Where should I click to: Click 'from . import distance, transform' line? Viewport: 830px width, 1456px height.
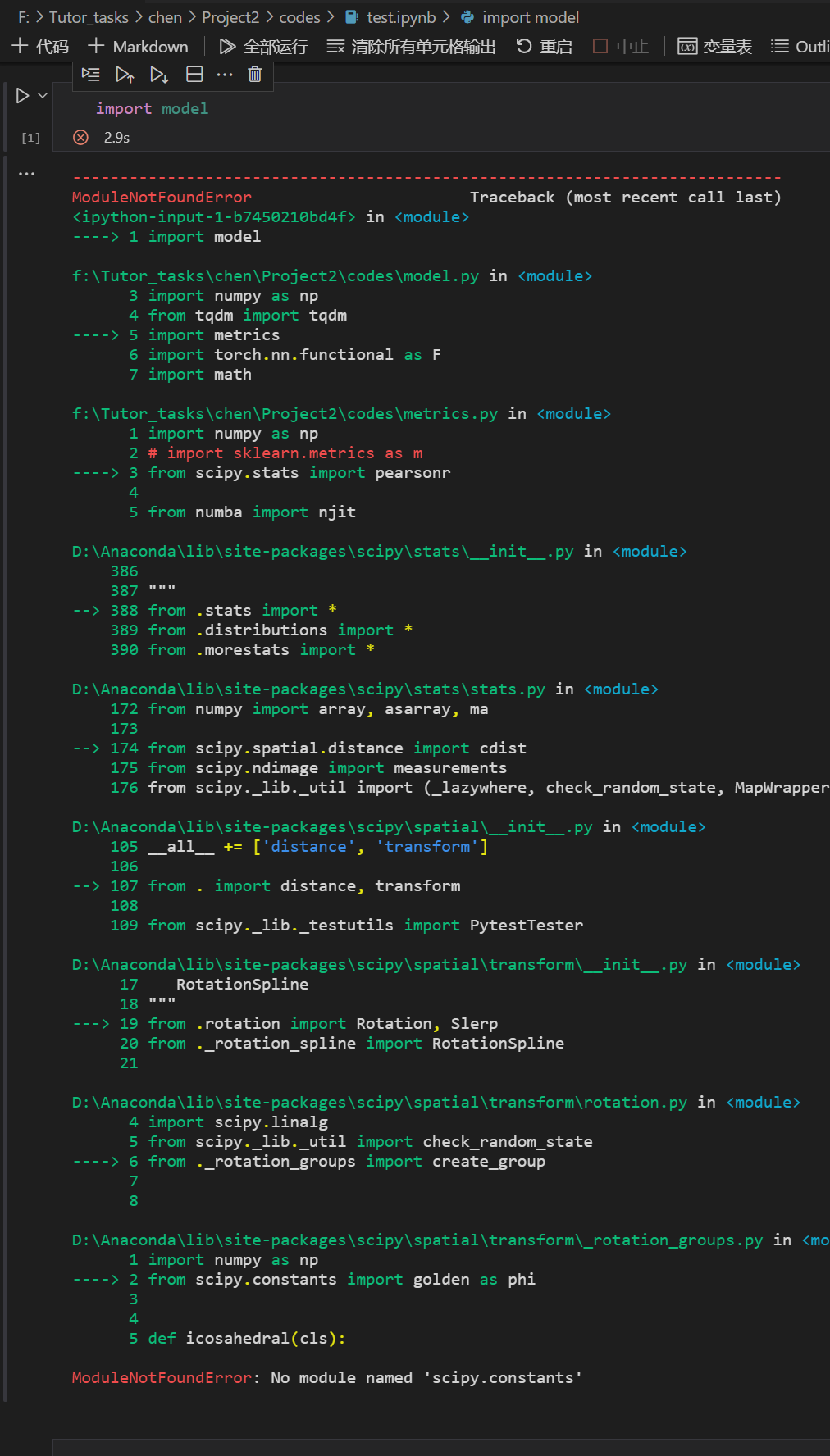[304, 886]
